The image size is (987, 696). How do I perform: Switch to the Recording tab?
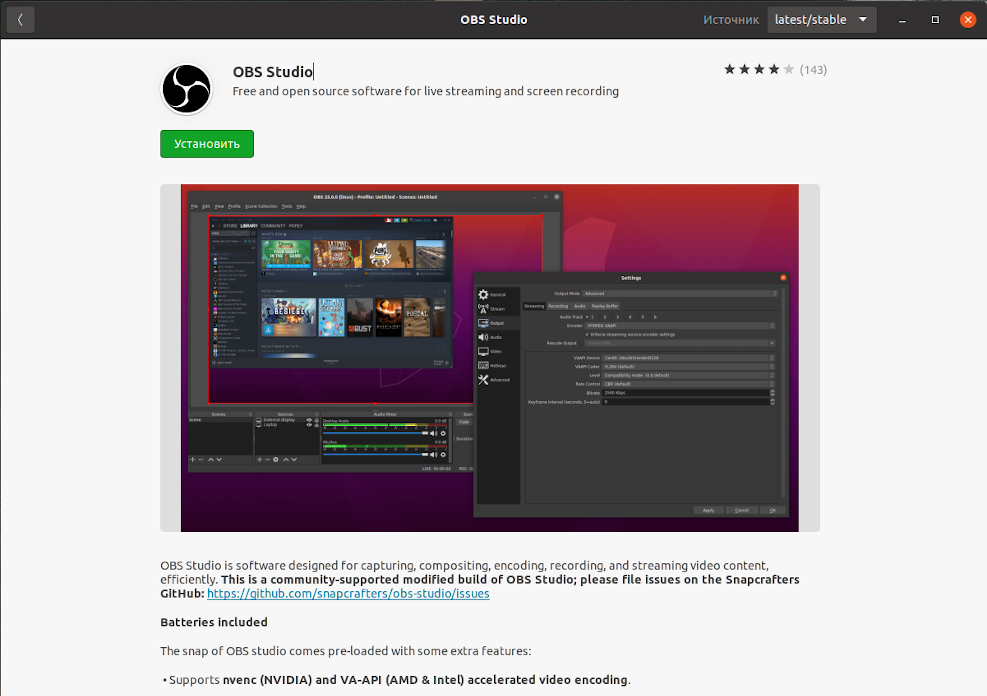coord(556,306)
